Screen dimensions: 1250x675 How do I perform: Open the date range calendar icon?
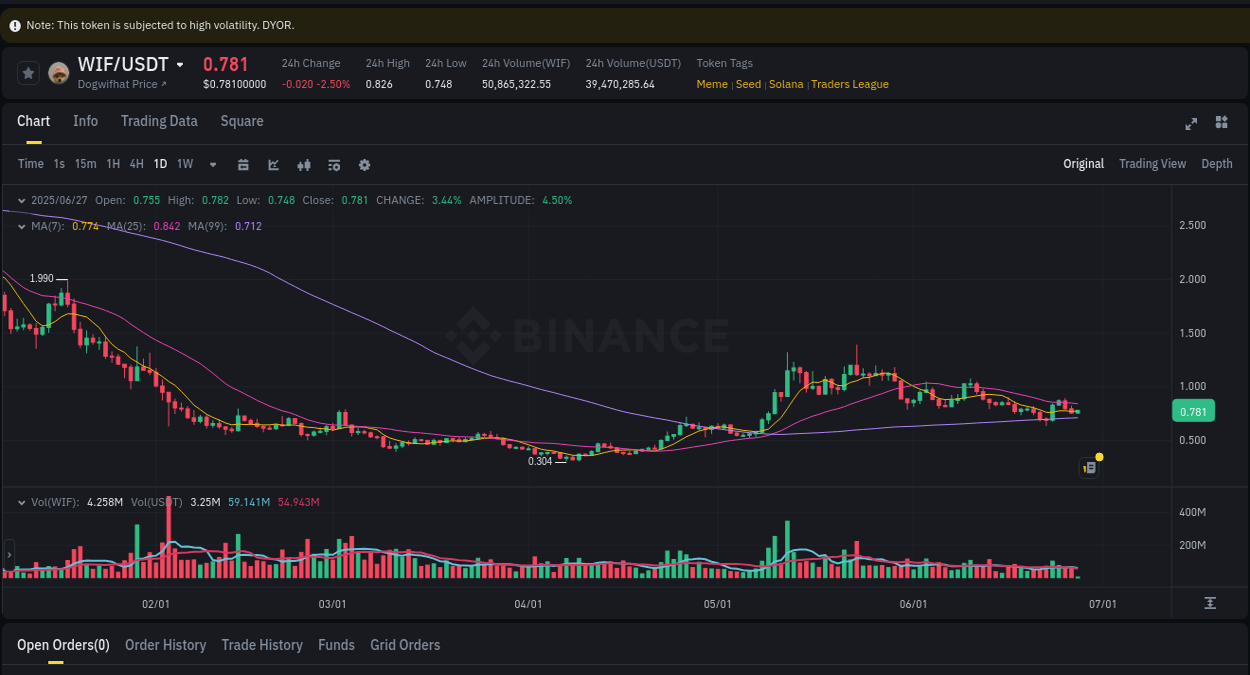[x=243, y=164]
